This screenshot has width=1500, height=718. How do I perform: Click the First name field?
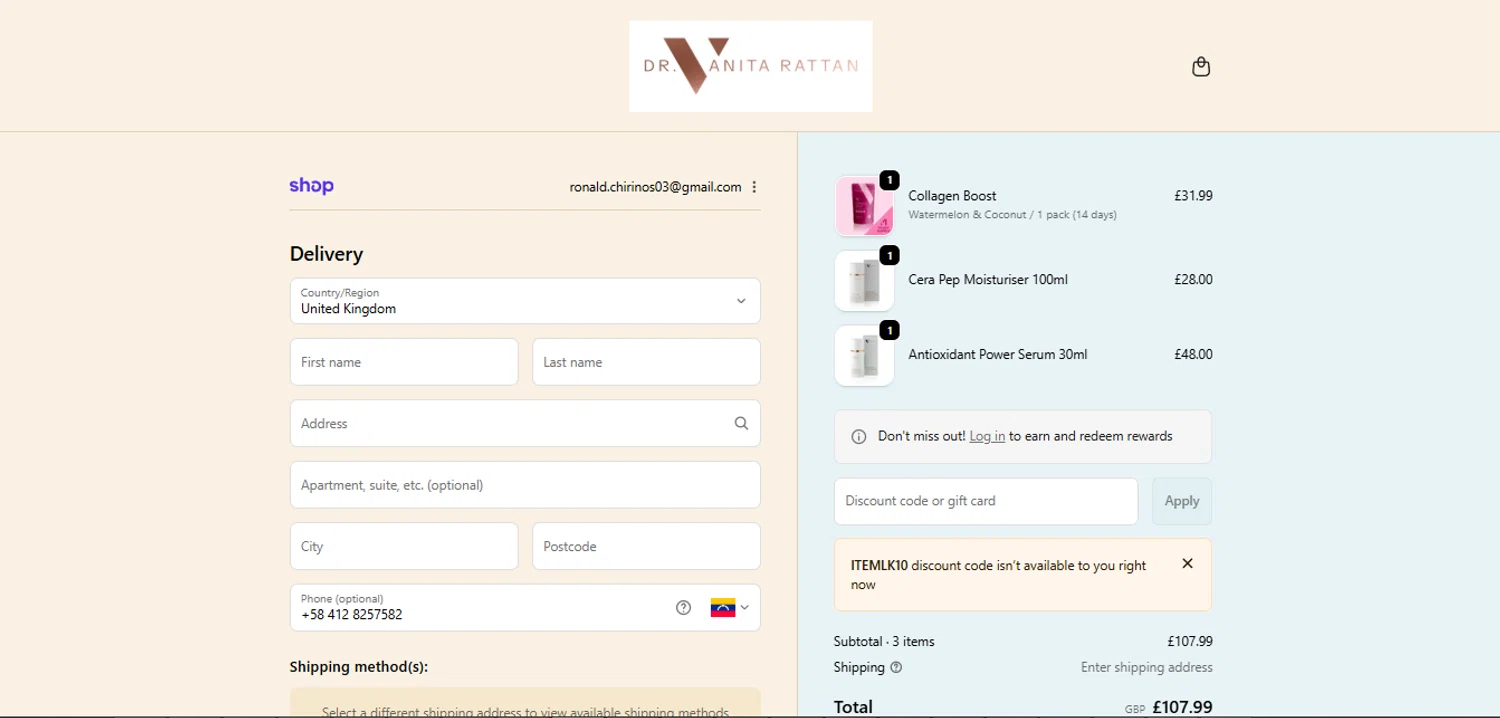404,362
